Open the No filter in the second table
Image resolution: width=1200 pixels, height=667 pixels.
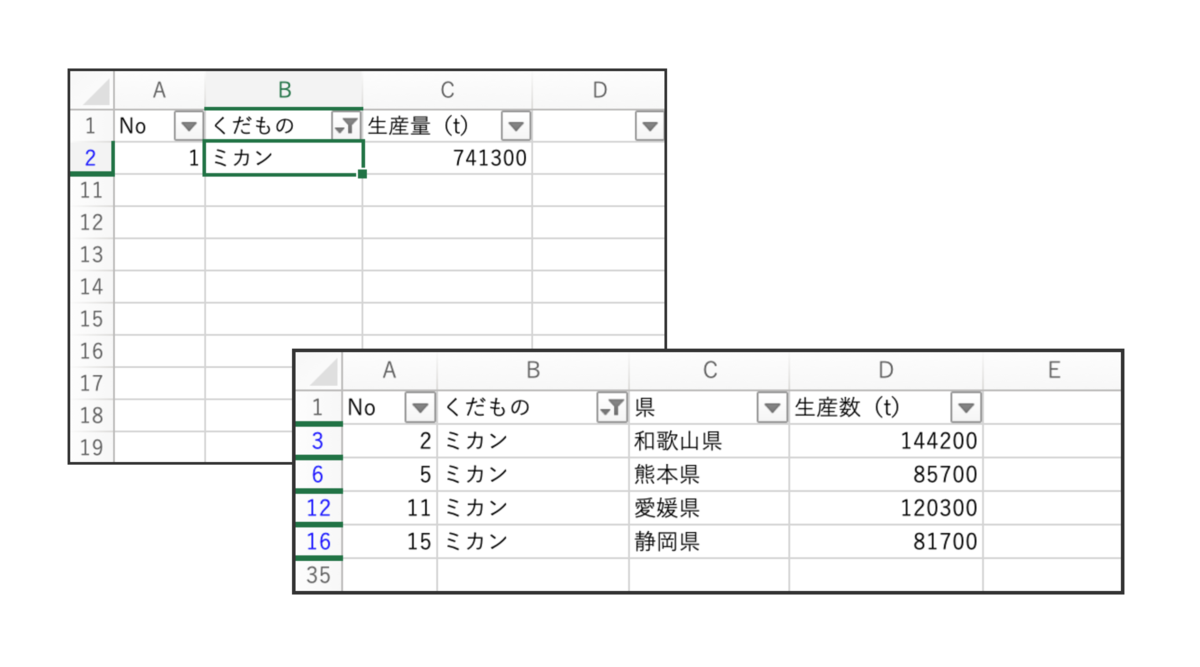coord(419,407)
